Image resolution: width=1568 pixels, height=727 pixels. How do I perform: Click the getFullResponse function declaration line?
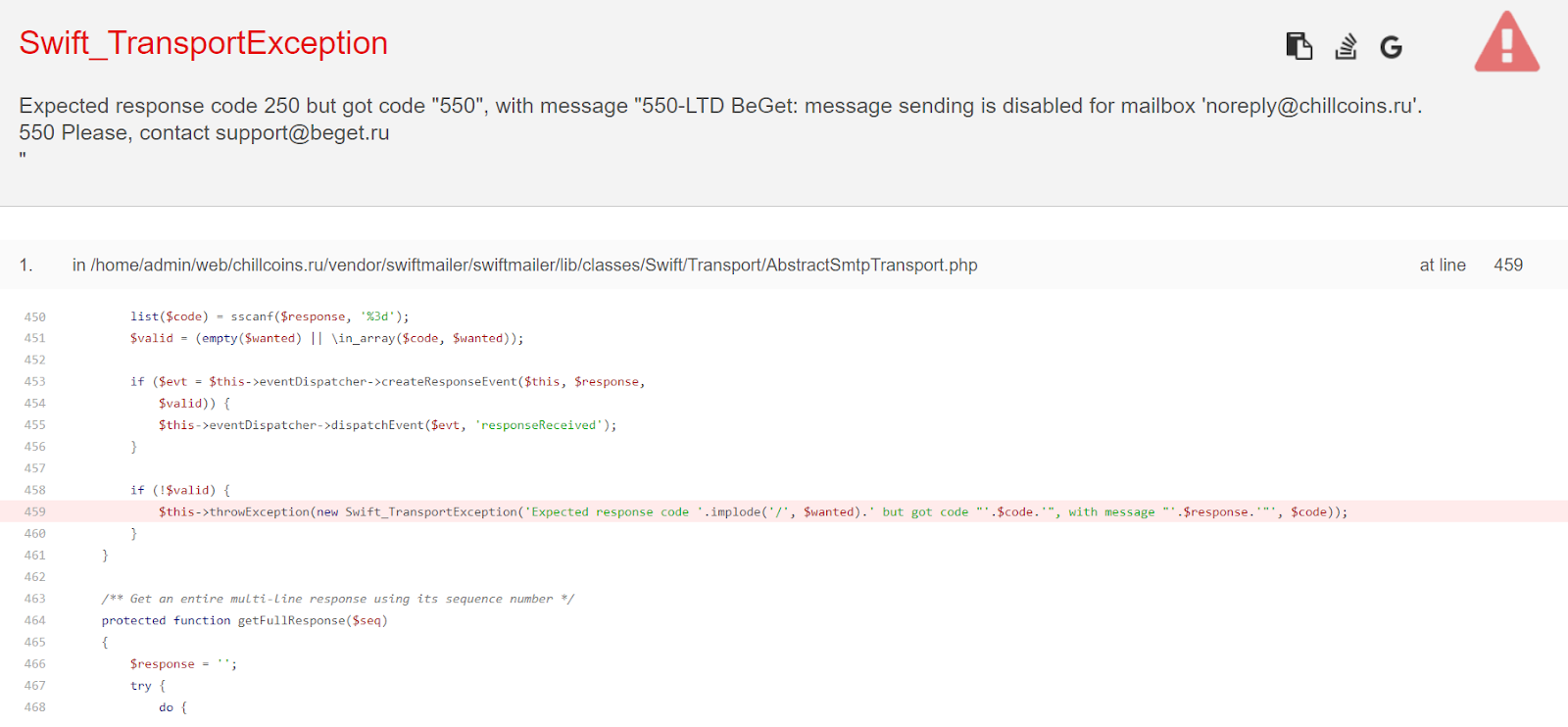(245, 620)
